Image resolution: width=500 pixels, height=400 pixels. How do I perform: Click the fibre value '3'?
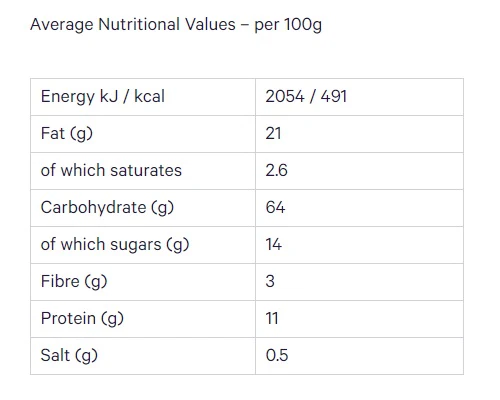tap(270, 281)
